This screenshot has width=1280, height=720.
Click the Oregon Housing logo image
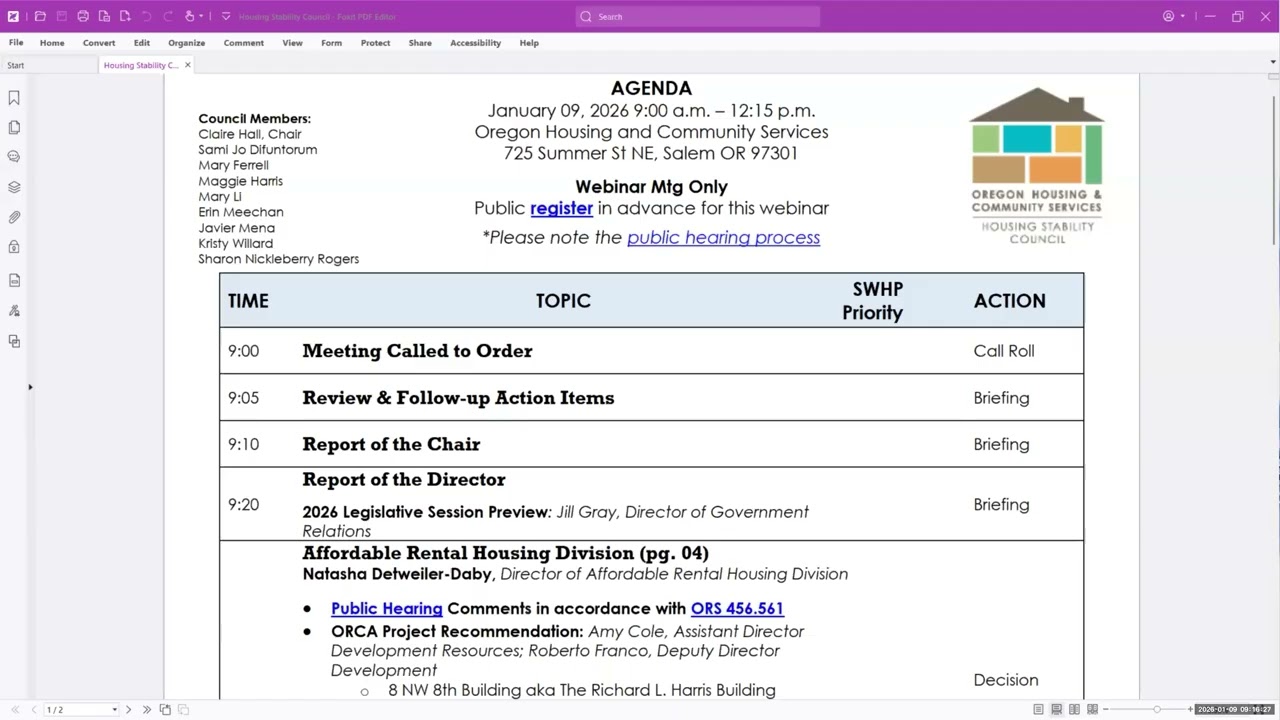coord(1037,166)
